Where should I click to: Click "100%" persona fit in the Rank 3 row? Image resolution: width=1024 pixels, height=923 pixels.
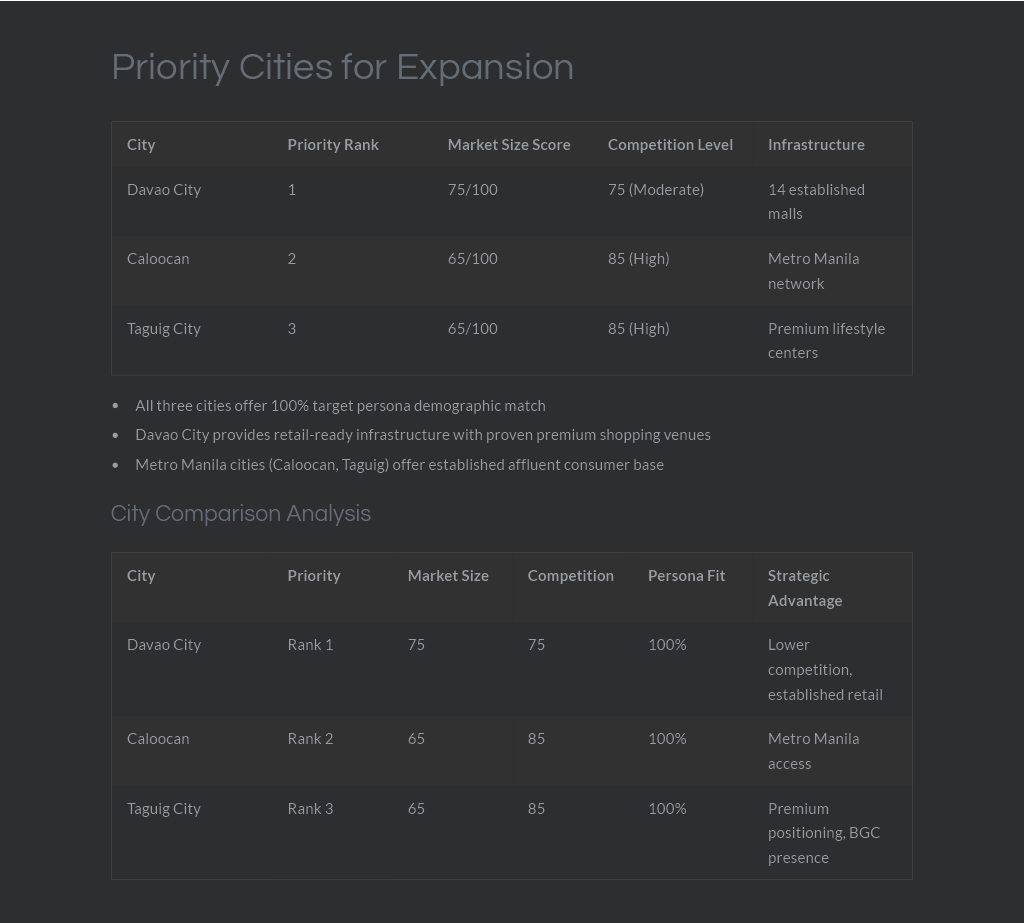point(667,809)
